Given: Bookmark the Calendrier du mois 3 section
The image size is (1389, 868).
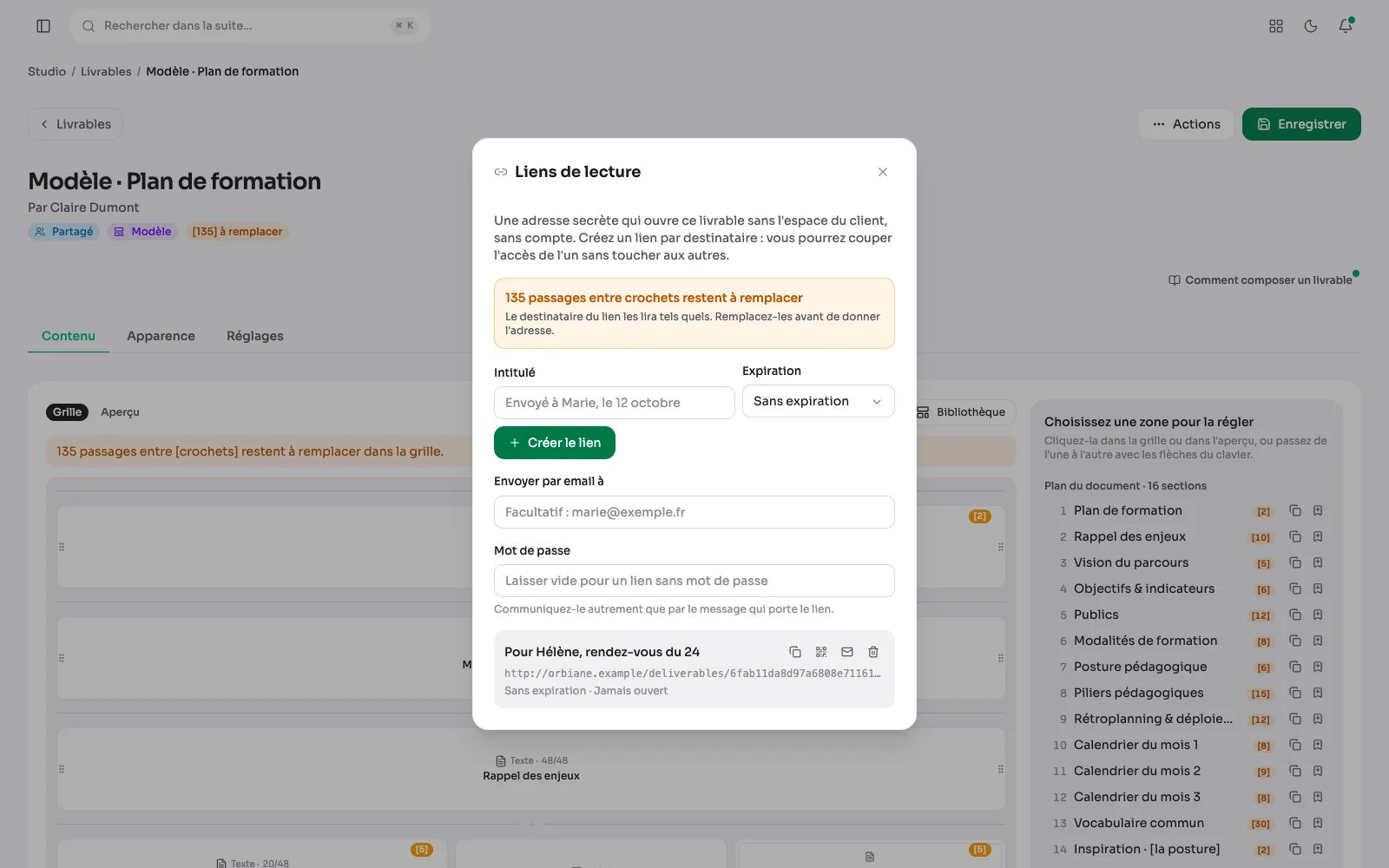Looking at the screenshot, I should pos(1318,797).
